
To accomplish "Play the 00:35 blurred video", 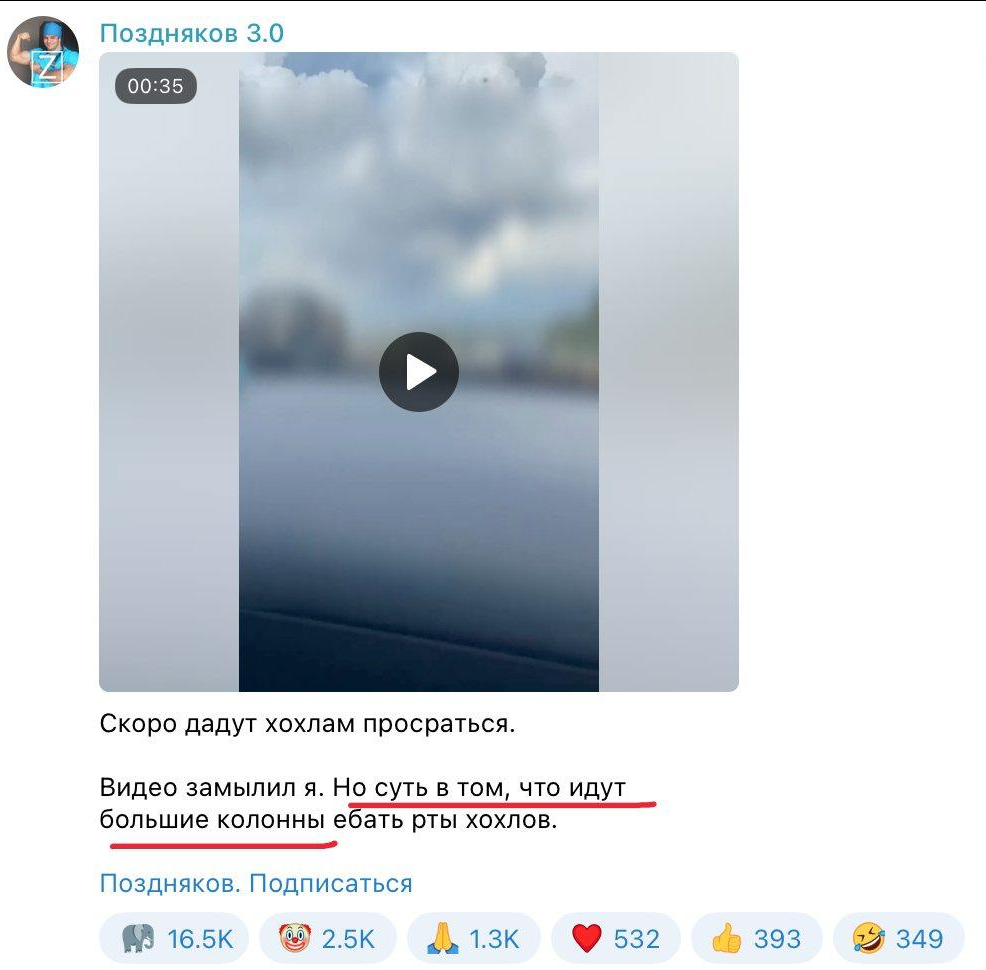I will click(418, 372).
